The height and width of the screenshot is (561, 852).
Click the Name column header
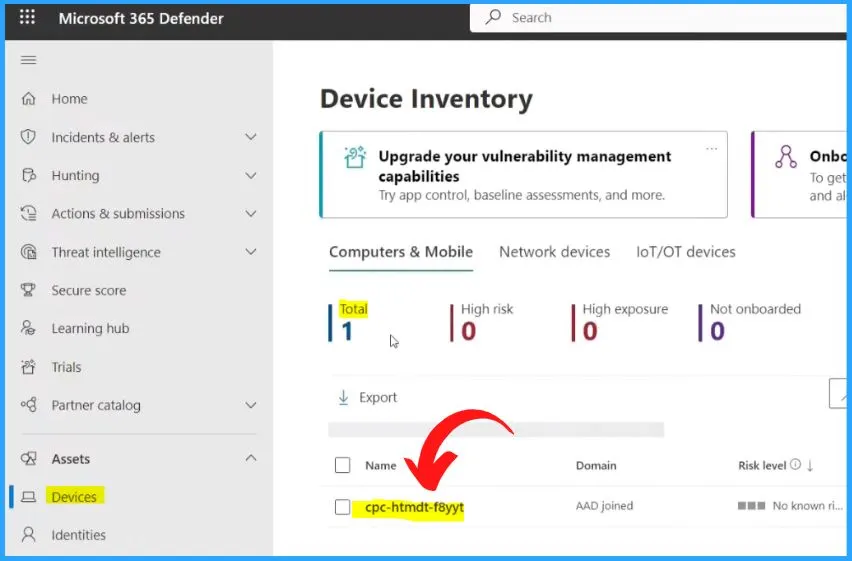(380, 465)
